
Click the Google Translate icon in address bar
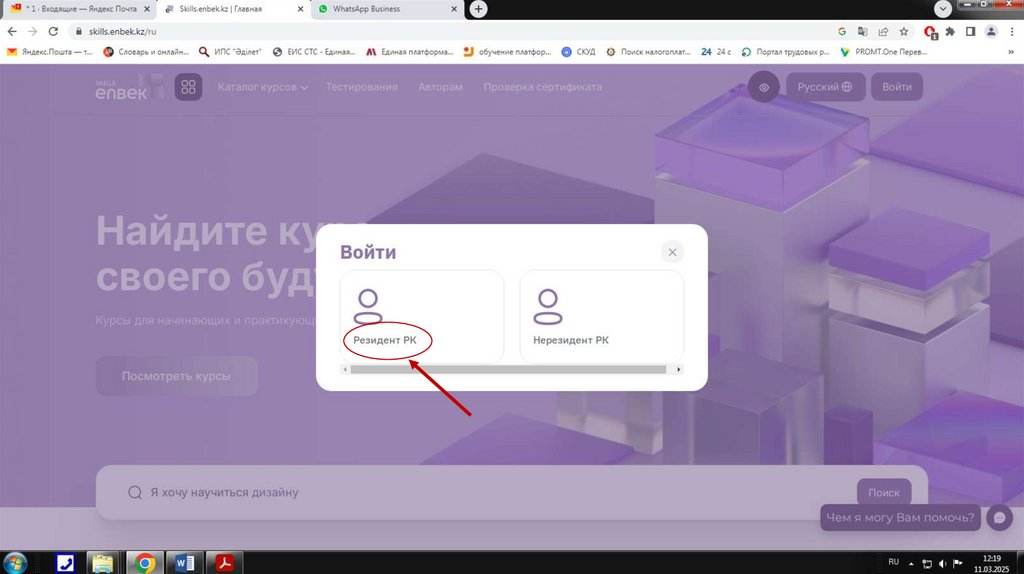tap(863, 31)
